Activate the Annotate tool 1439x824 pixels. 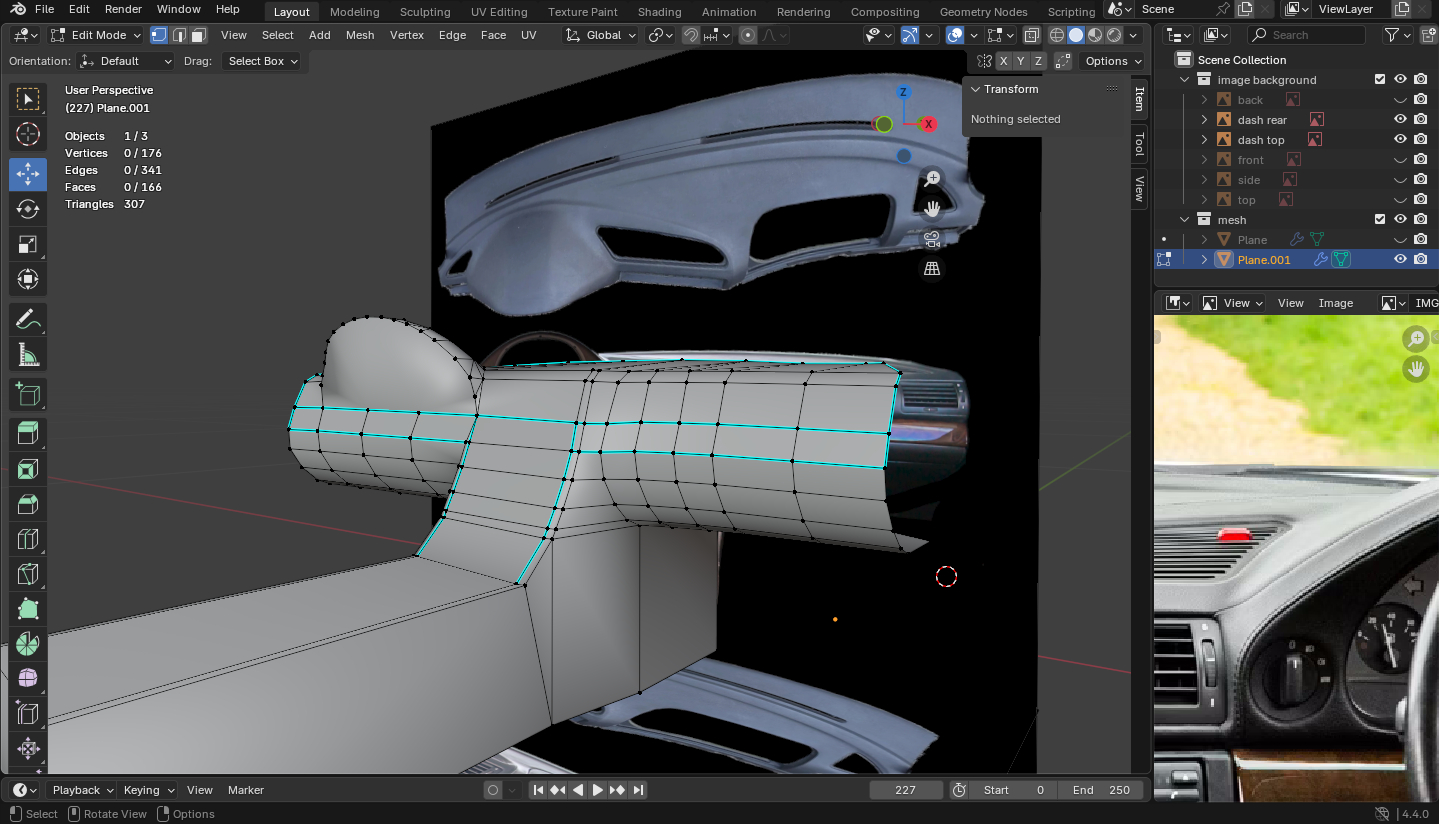(28, 319)
